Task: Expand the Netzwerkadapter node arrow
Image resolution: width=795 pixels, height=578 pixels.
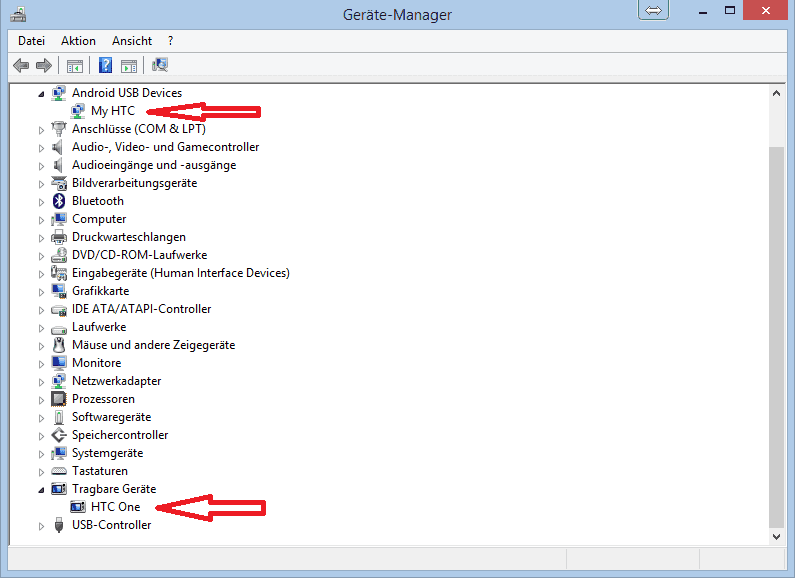Action: point(41,382)
